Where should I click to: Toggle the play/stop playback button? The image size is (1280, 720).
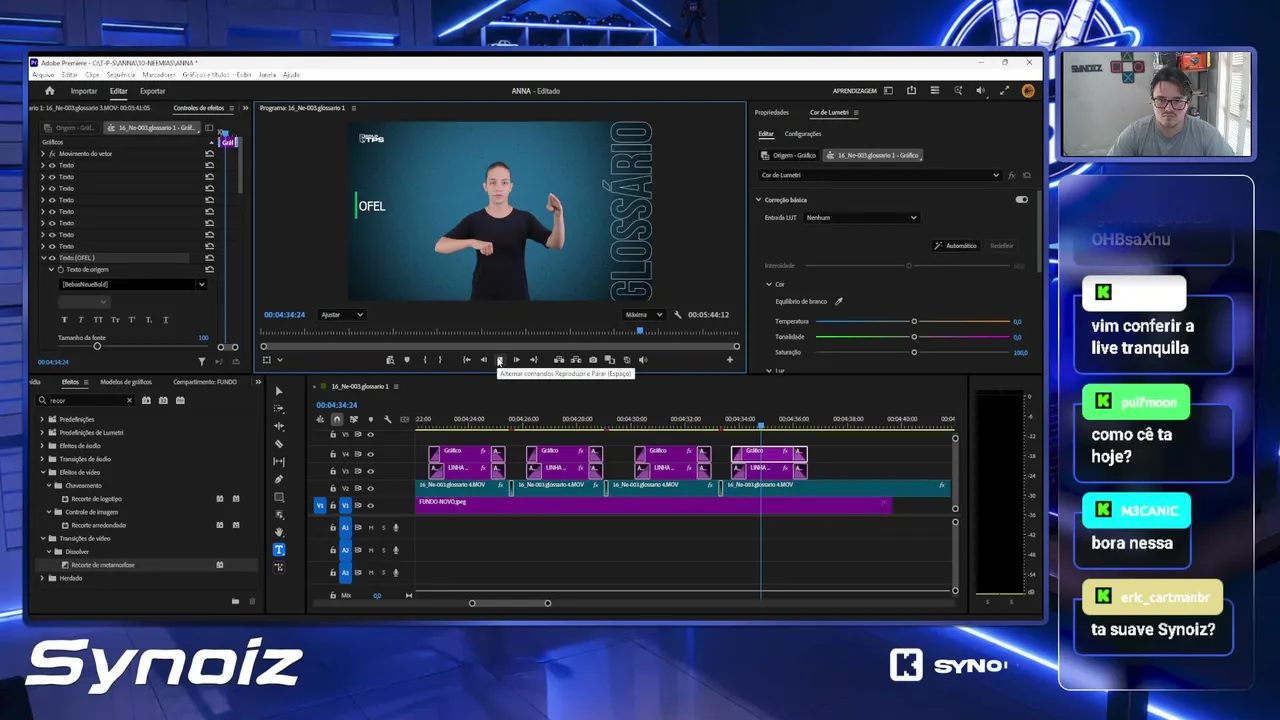click(500, 360)
